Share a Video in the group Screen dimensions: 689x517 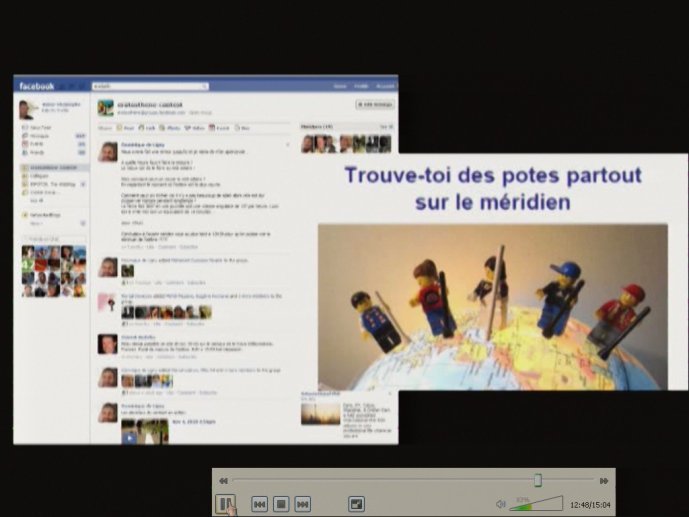coord(195,128)
